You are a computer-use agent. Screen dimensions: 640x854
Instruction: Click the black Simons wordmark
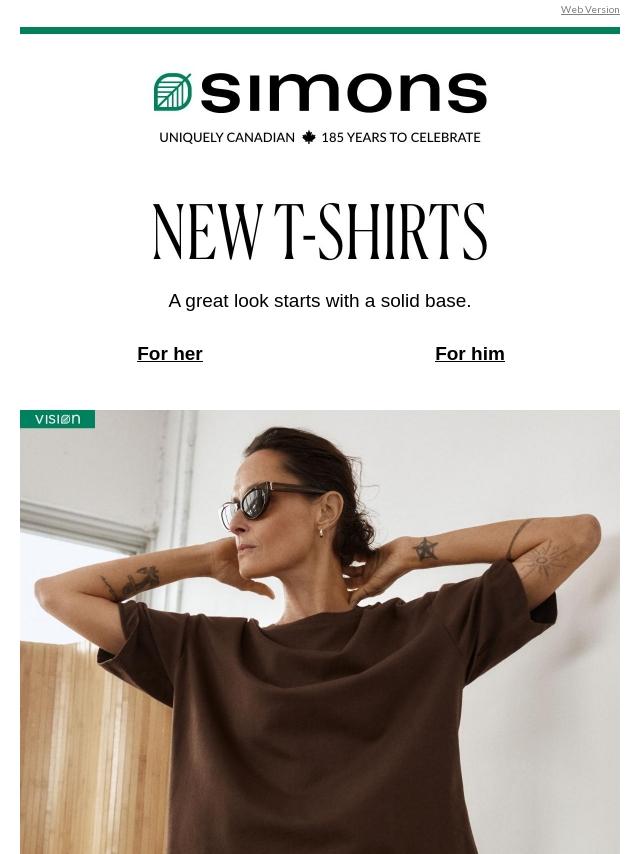point(344,93)
